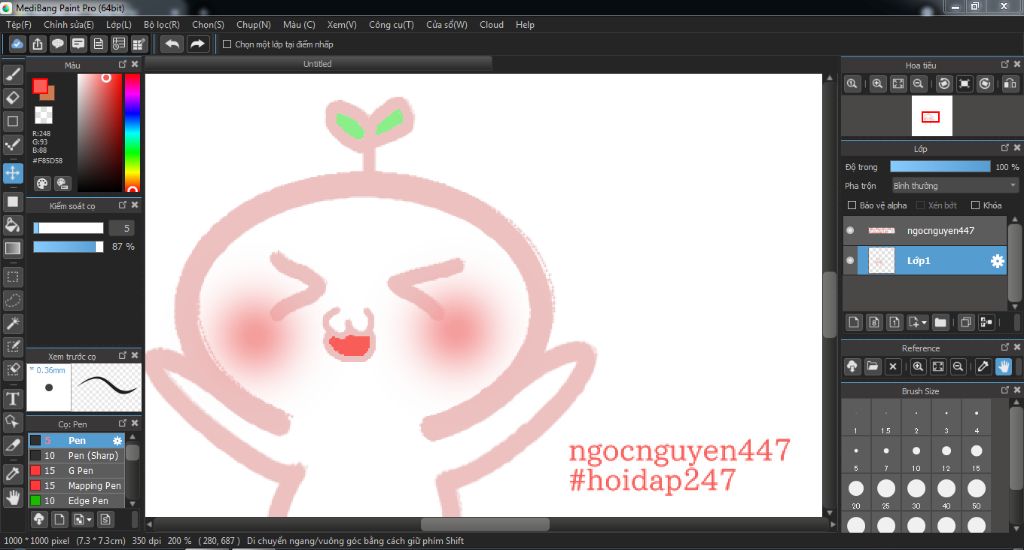
Task: Select the Lasso selection tool
Action: [12, 300]
